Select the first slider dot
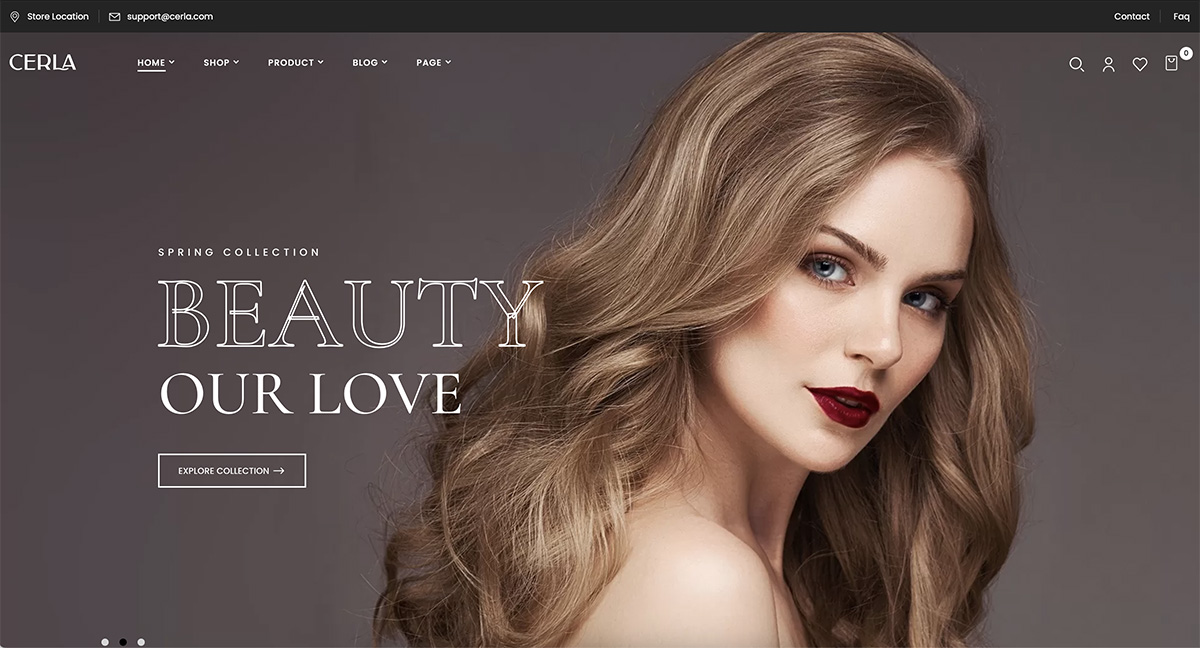1200x648 pixels. point(105,642)
